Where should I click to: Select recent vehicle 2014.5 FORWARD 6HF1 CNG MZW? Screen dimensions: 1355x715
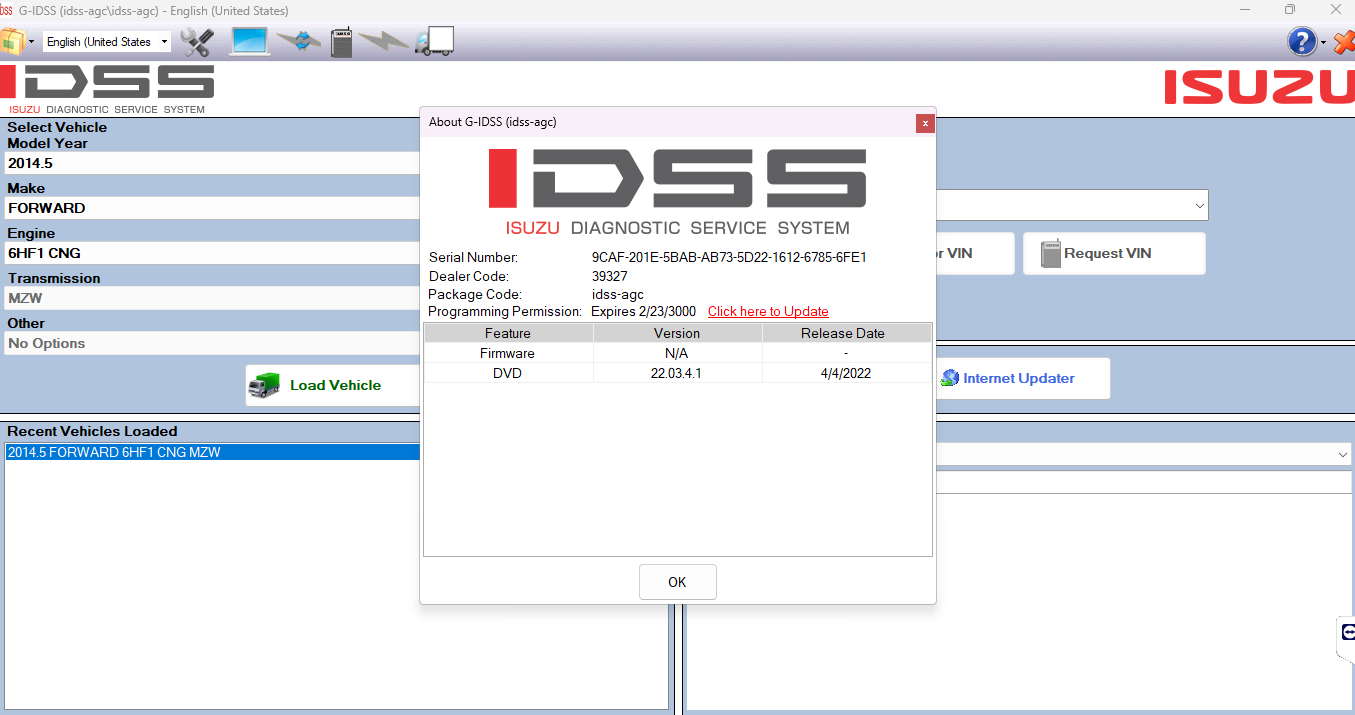tap(211, 452)
